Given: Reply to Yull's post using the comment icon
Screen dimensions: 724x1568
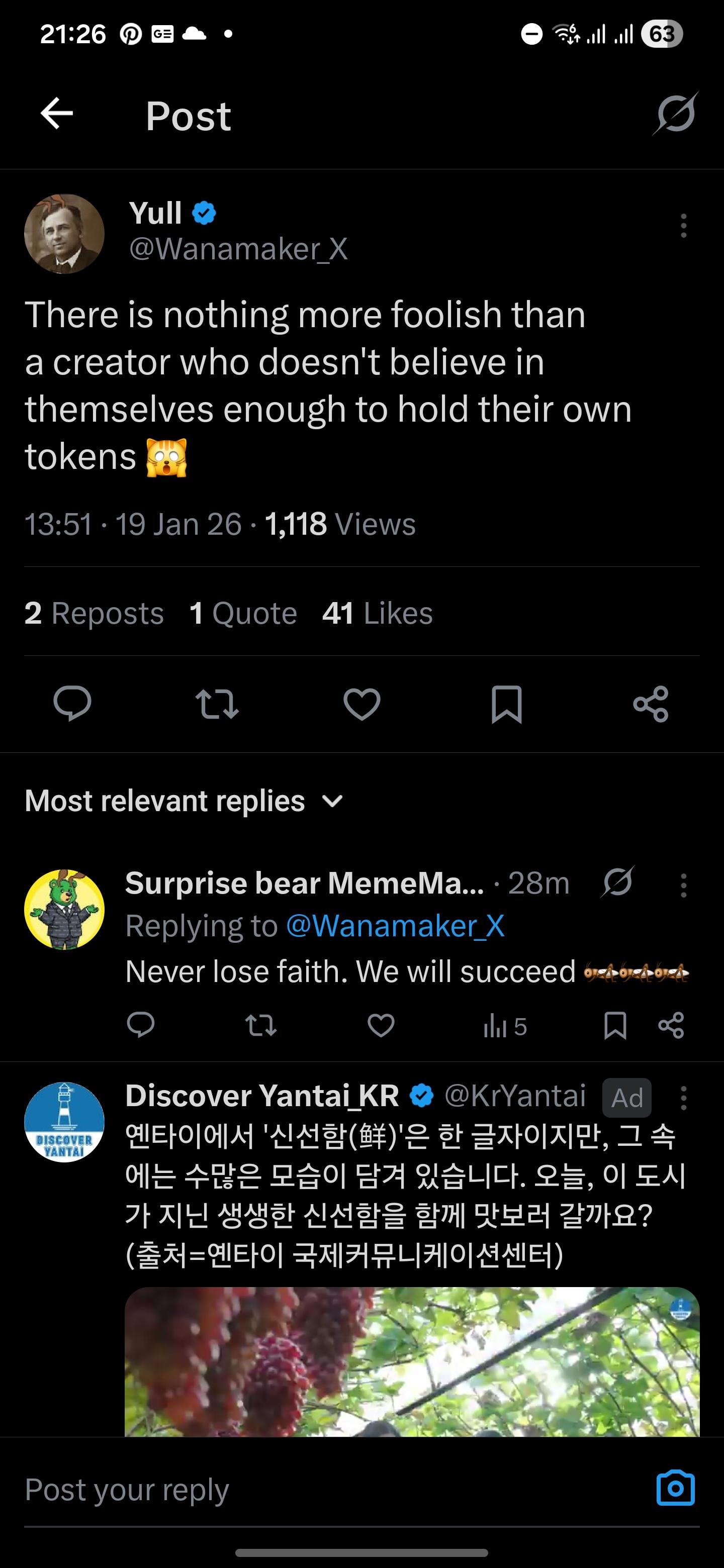Looking at the screenshot, I should point(72,704).
